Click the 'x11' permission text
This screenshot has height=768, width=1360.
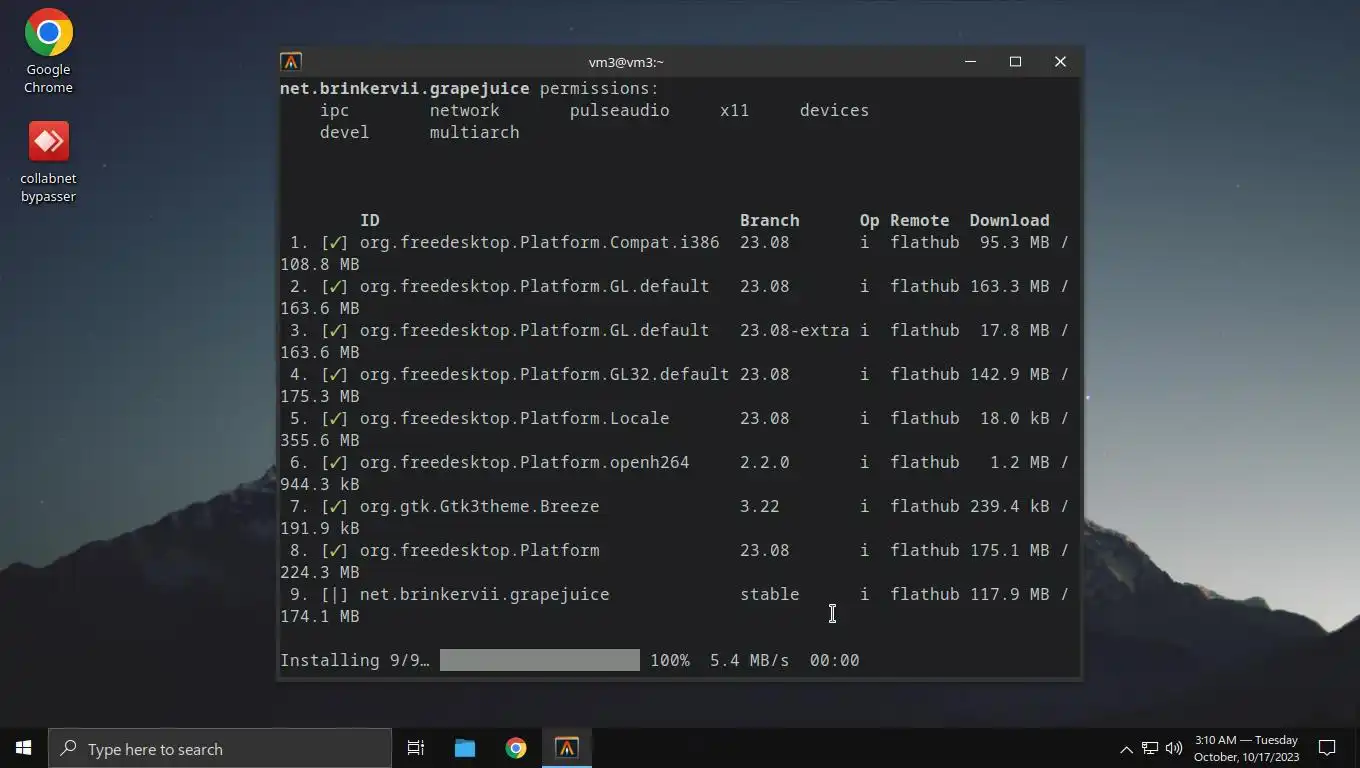(x=735, y=110)
